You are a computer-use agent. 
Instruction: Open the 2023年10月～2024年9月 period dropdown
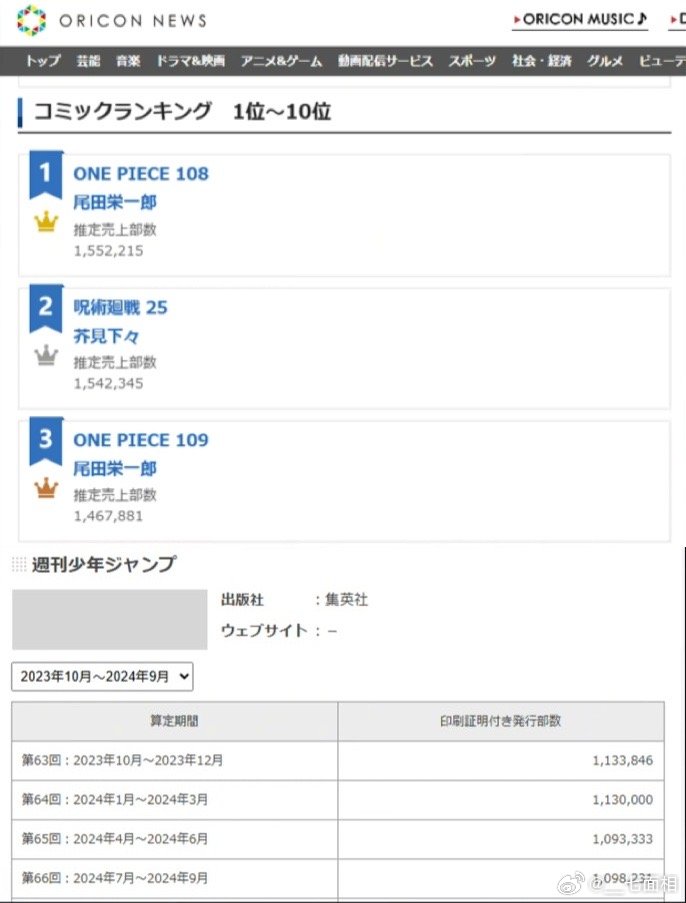(x=102, y=676)
